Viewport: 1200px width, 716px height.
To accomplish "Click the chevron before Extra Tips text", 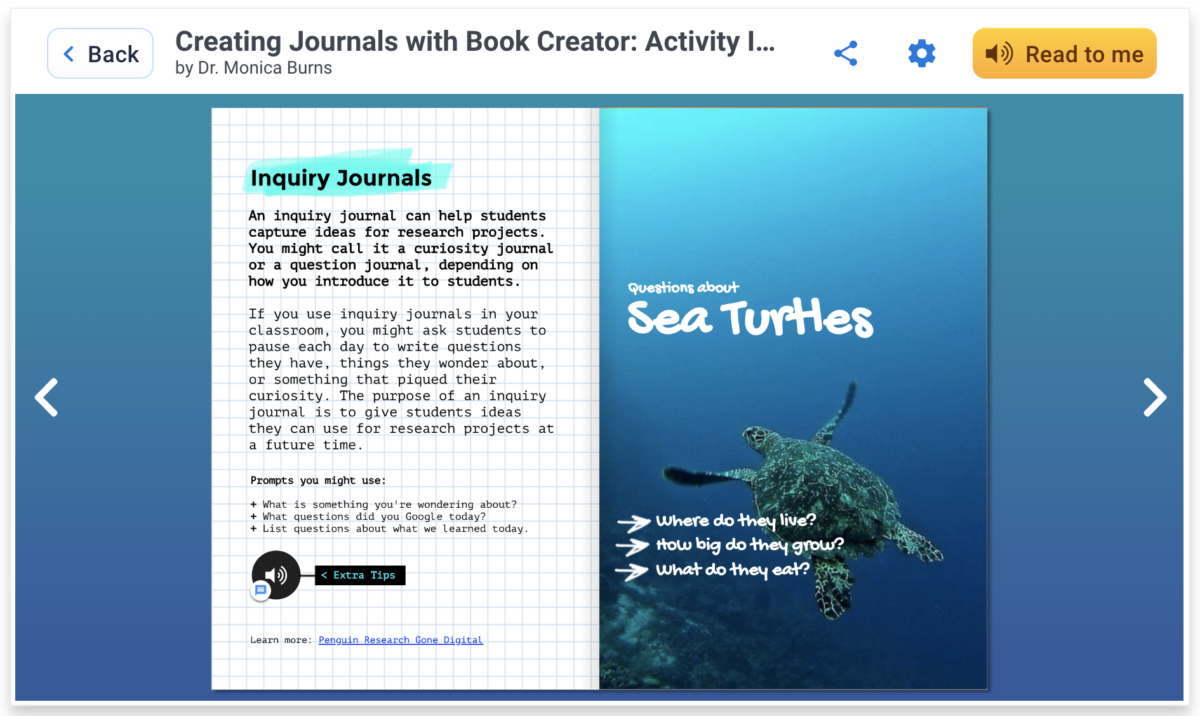I will 323,575.
